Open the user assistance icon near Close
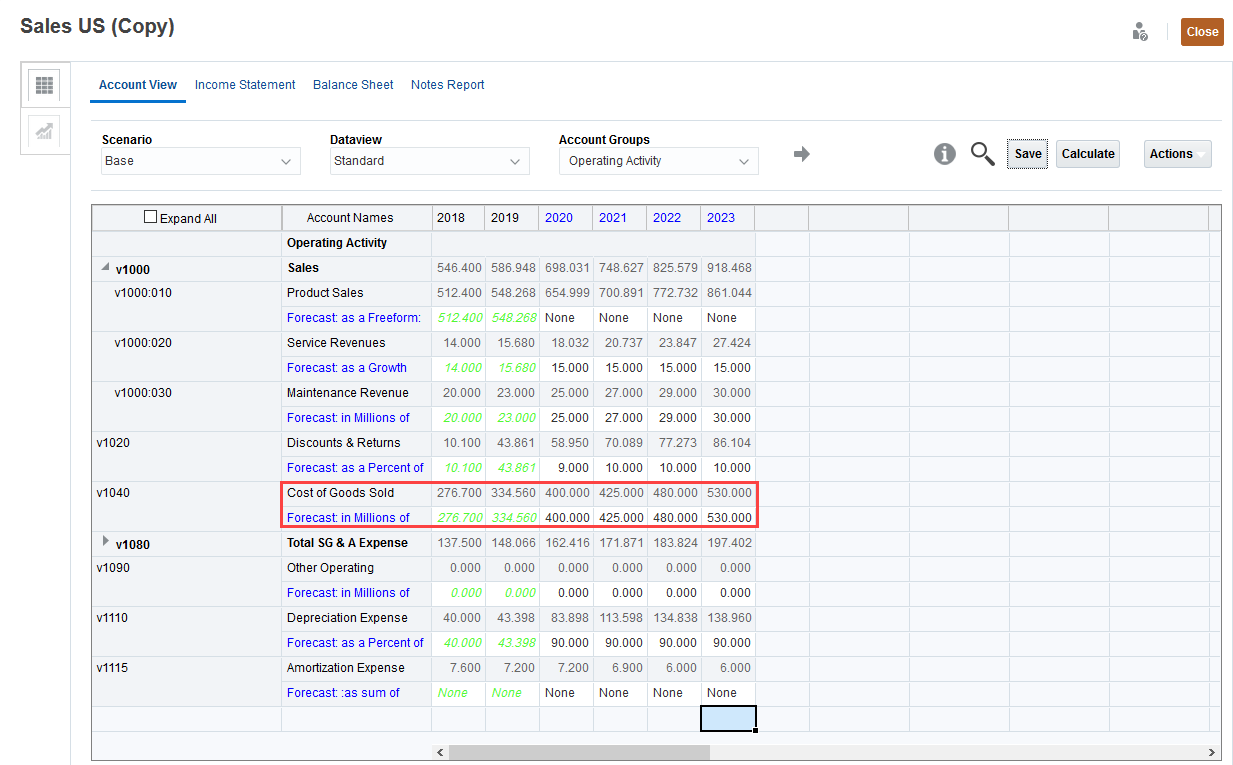 click(1139, 32)
